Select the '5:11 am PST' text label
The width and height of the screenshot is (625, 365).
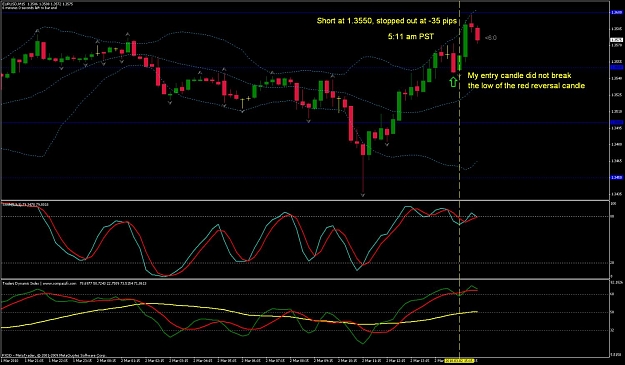(411, 37)
